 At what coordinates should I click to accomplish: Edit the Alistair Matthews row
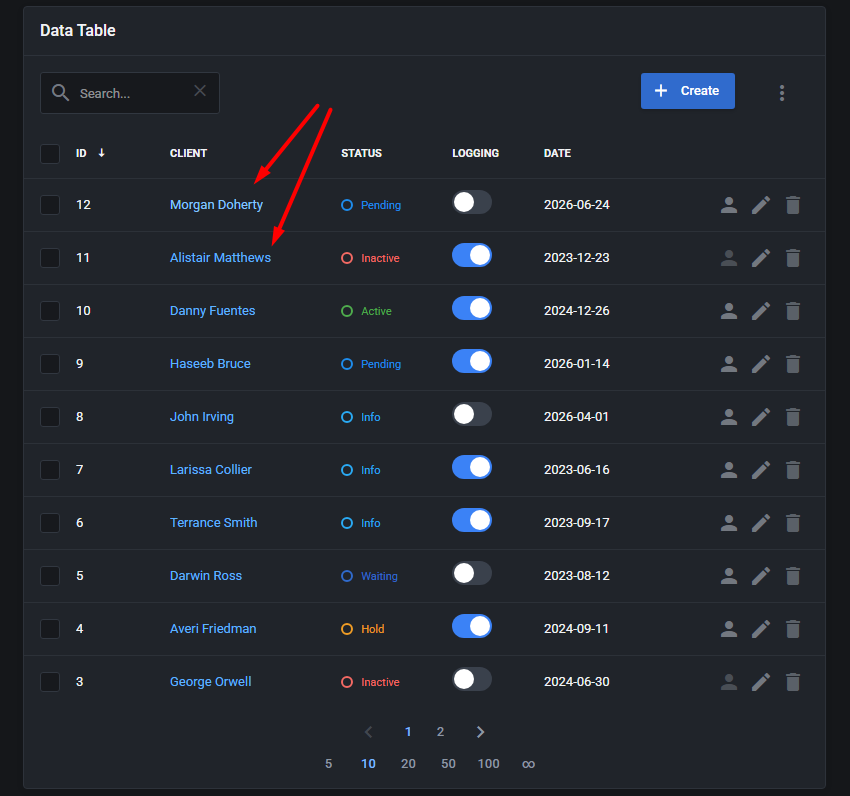coord(761,258)
